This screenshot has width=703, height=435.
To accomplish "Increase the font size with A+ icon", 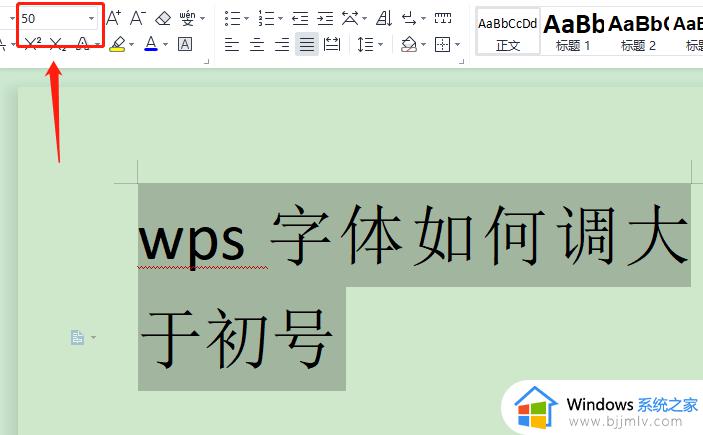I will pos(113,18).
